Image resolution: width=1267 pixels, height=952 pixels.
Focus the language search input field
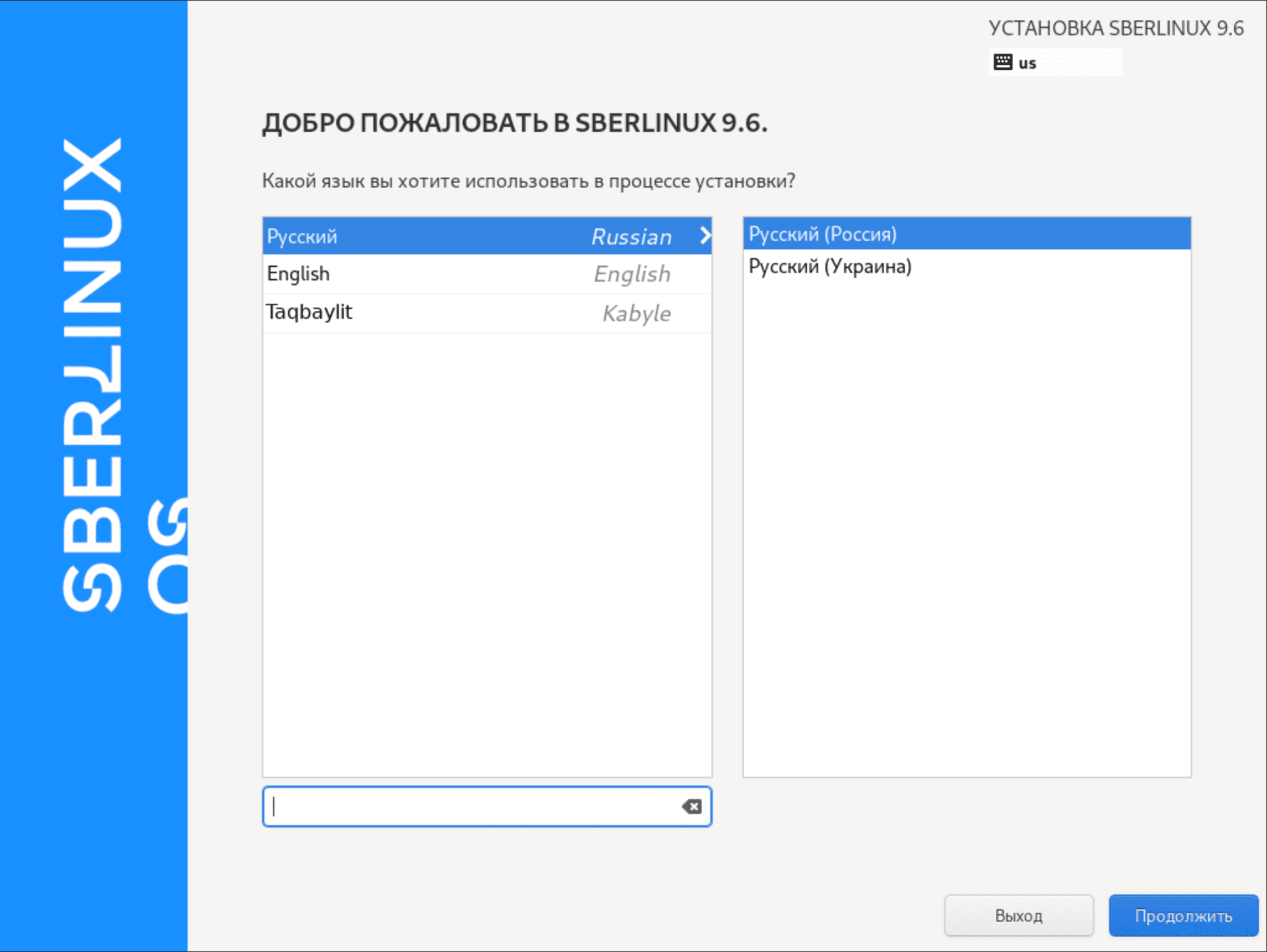(487, 806)
